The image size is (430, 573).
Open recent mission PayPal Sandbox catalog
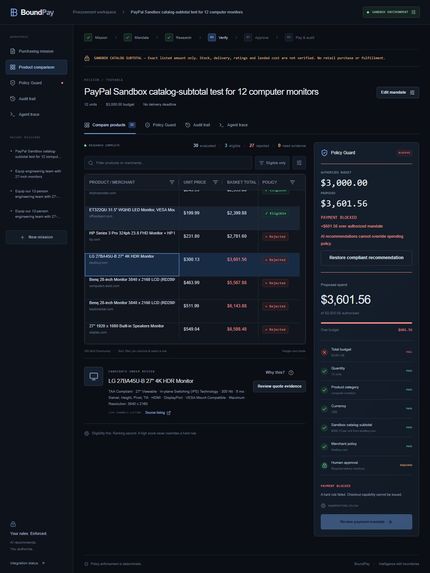(x=36, y=154)
